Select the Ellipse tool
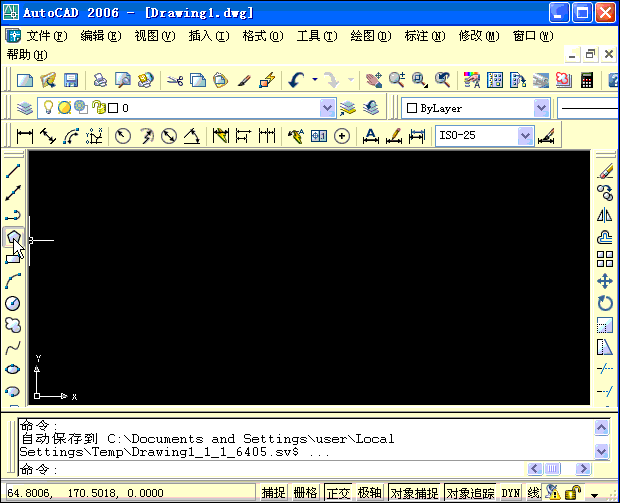Viewport: 620px width, 503px height. click(13, 369)
